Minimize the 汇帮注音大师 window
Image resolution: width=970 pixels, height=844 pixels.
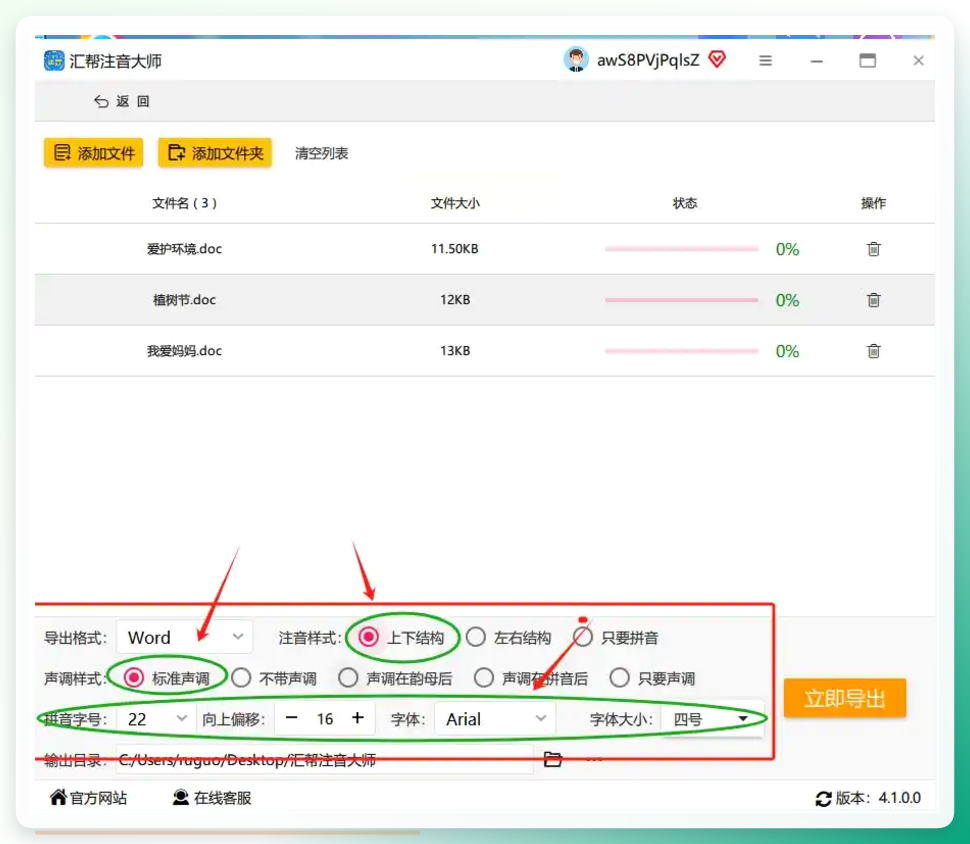[817, 61]
